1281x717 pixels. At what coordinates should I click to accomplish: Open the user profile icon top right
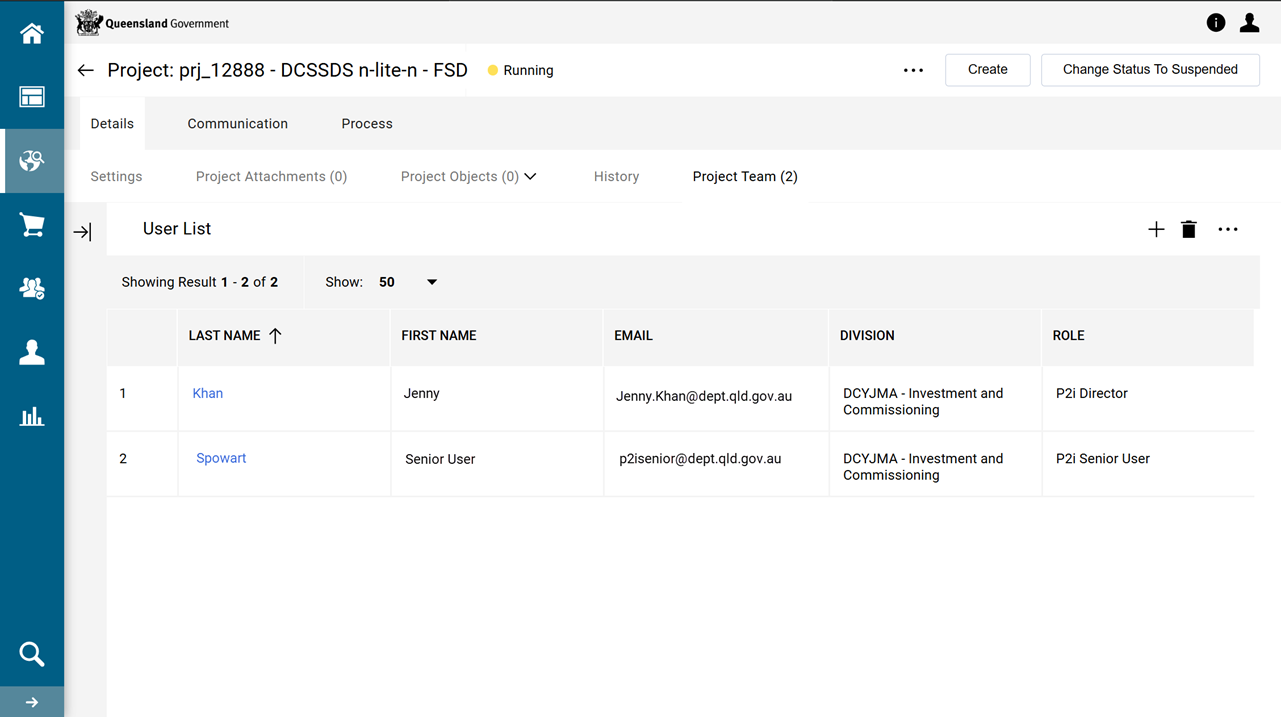(1249, 23)
